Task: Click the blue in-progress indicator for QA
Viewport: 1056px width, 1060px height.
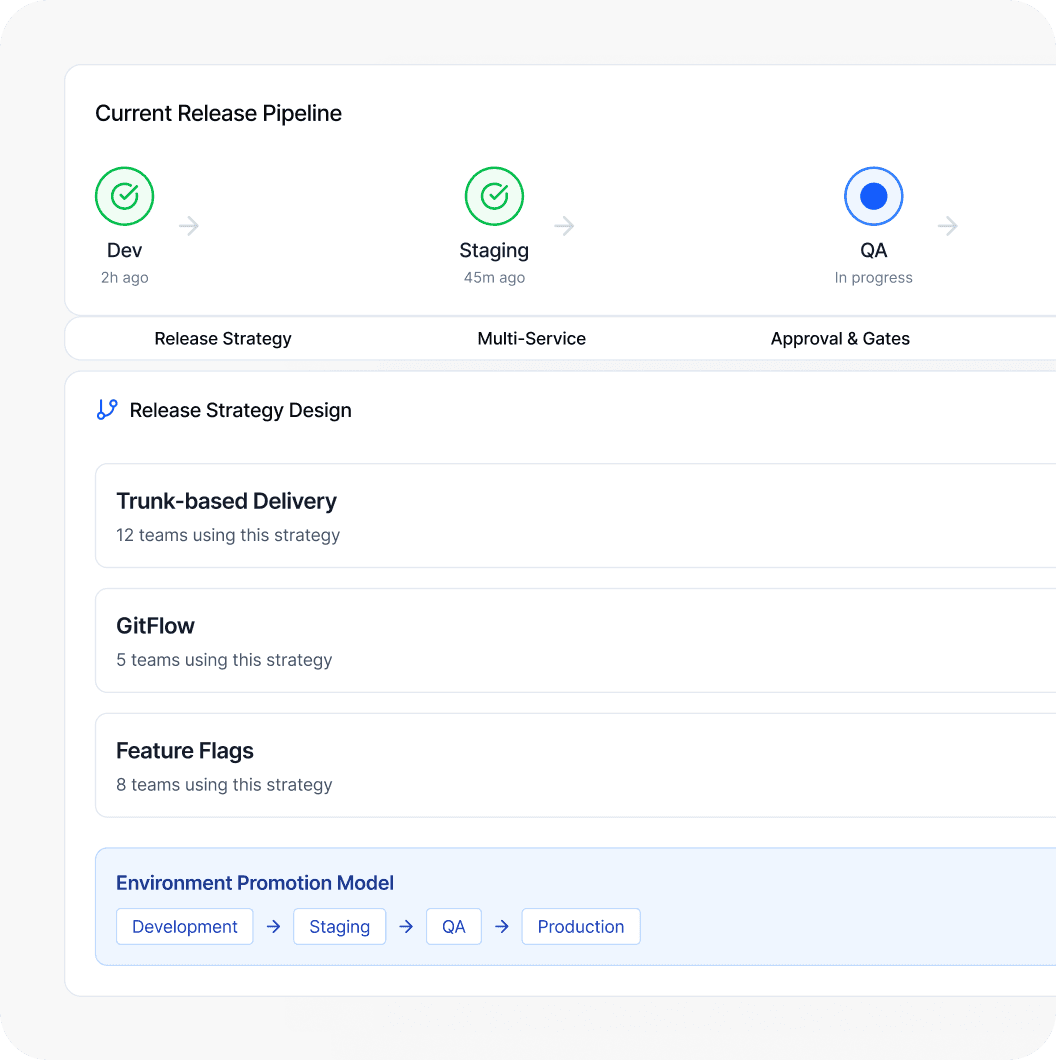Action: pos(873,196)
